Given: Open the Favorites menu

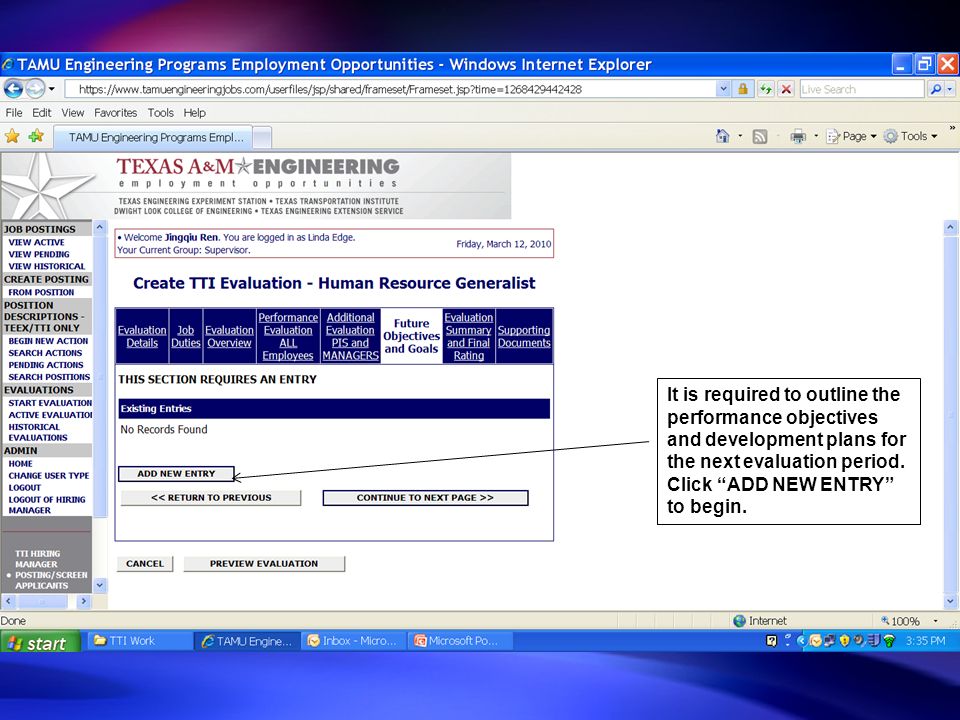Looking at the screenshot, I should click(115, 113).
